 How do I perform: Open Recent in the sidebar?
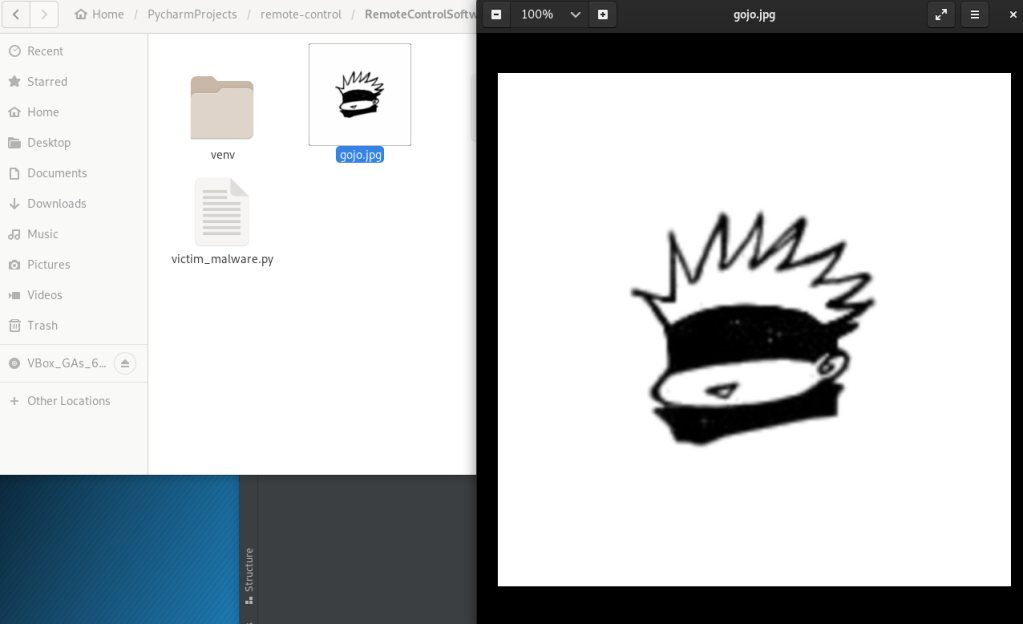pos(45,51)
